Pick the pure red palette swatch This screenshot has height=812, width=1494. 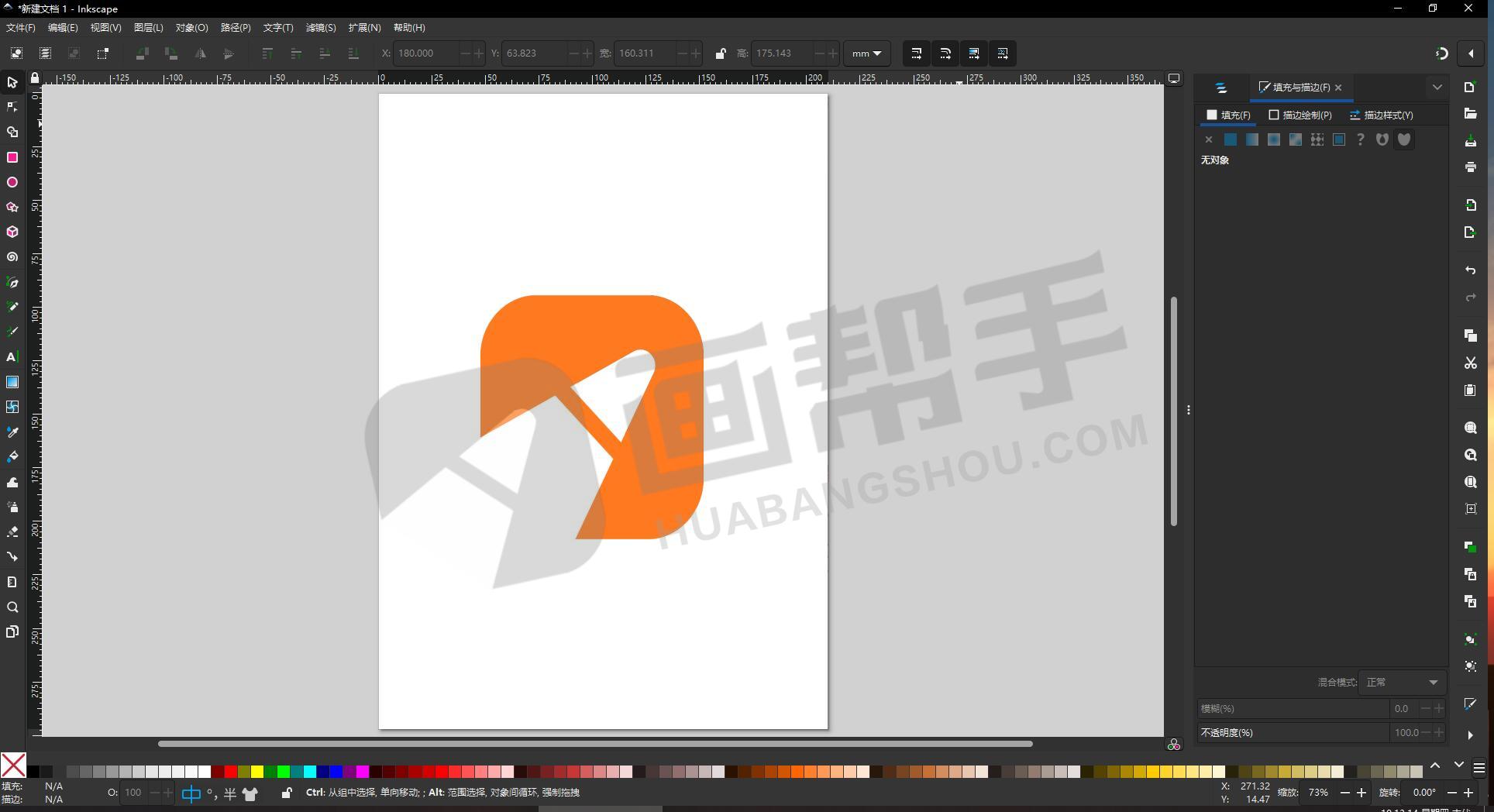click(x=231, y=772)
